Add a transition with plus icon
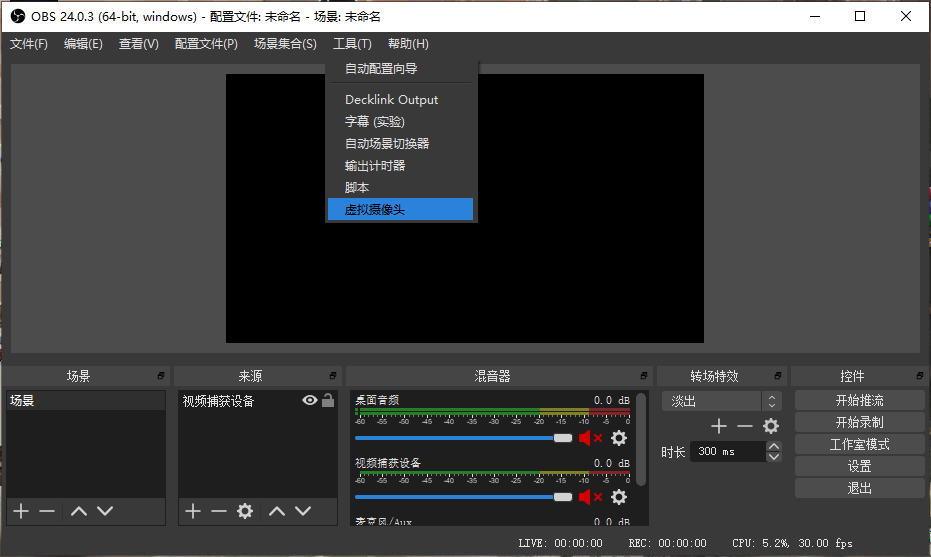 coord(718,426)
